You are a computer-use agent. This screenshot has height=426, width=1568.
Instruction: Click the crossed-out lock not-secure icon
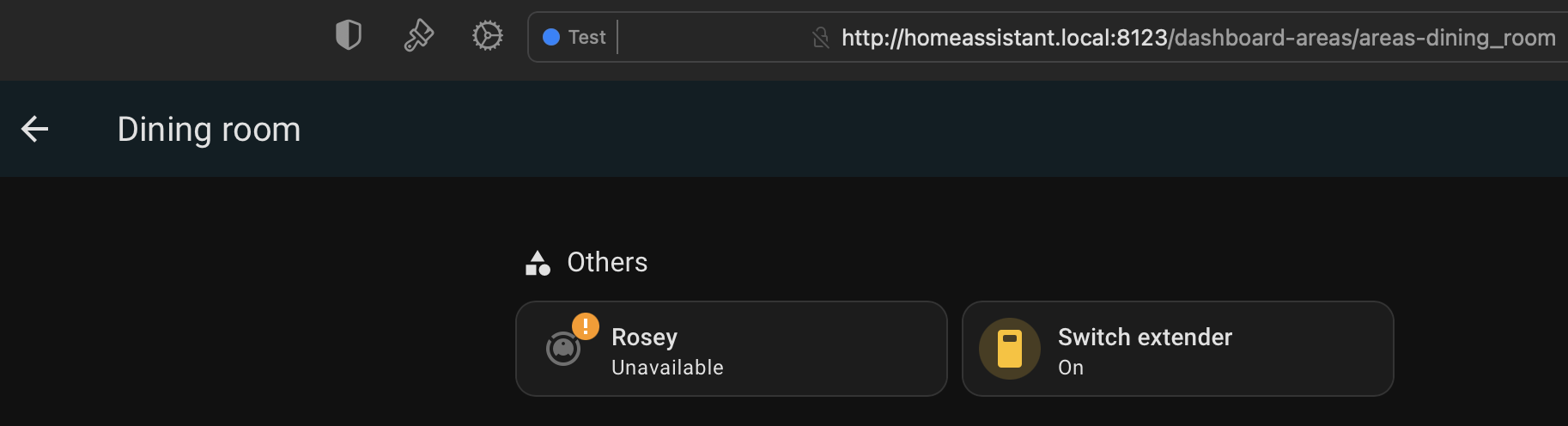[x=821, y=38]
